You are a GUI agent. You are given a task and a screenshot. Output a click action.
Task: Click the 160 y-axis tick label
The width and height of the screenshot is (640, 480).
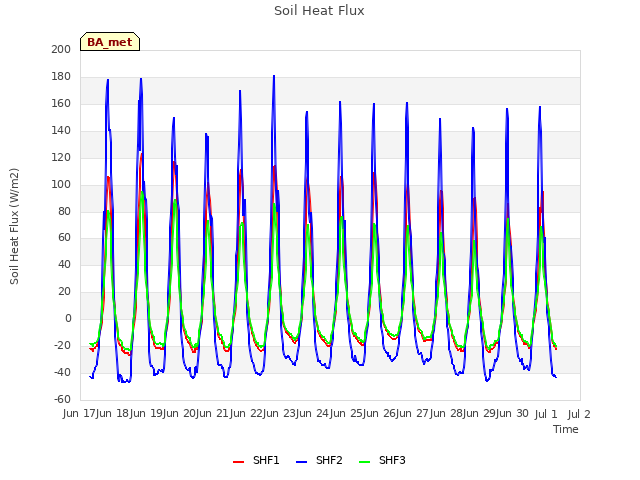(61, 104)
